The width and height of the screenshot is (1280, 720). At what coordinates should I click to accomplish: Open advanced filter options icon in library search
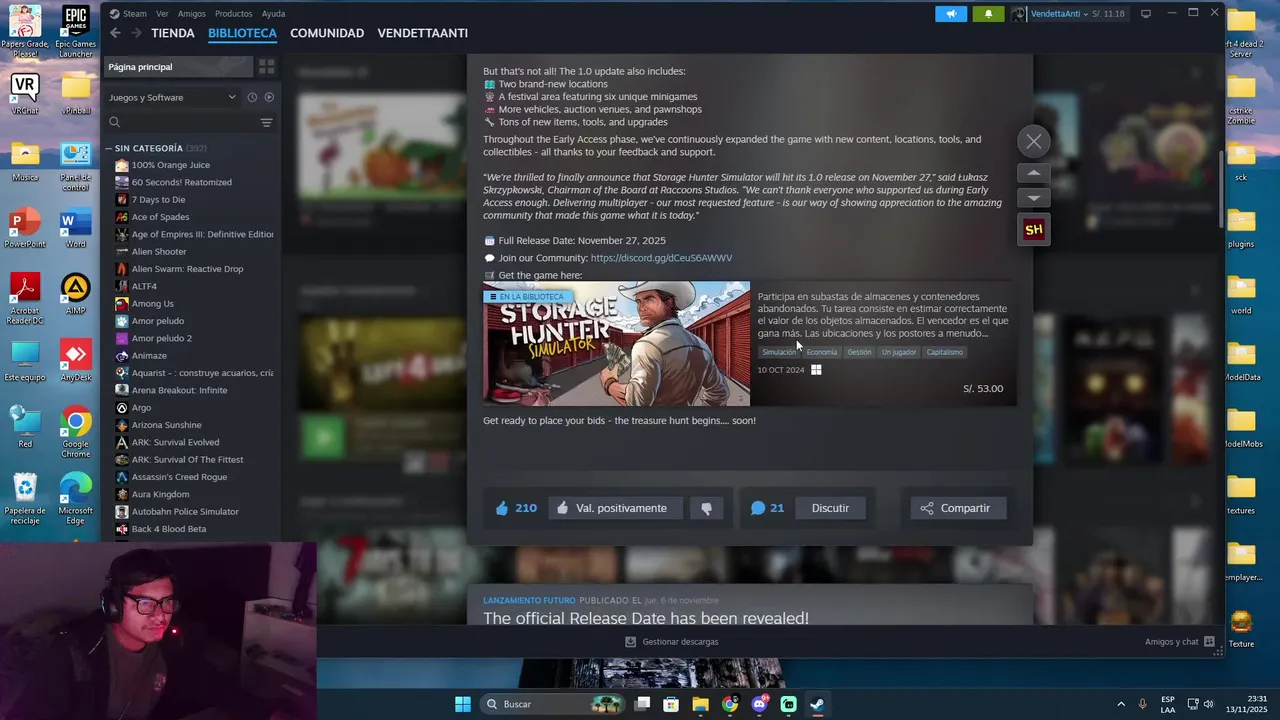266,122
